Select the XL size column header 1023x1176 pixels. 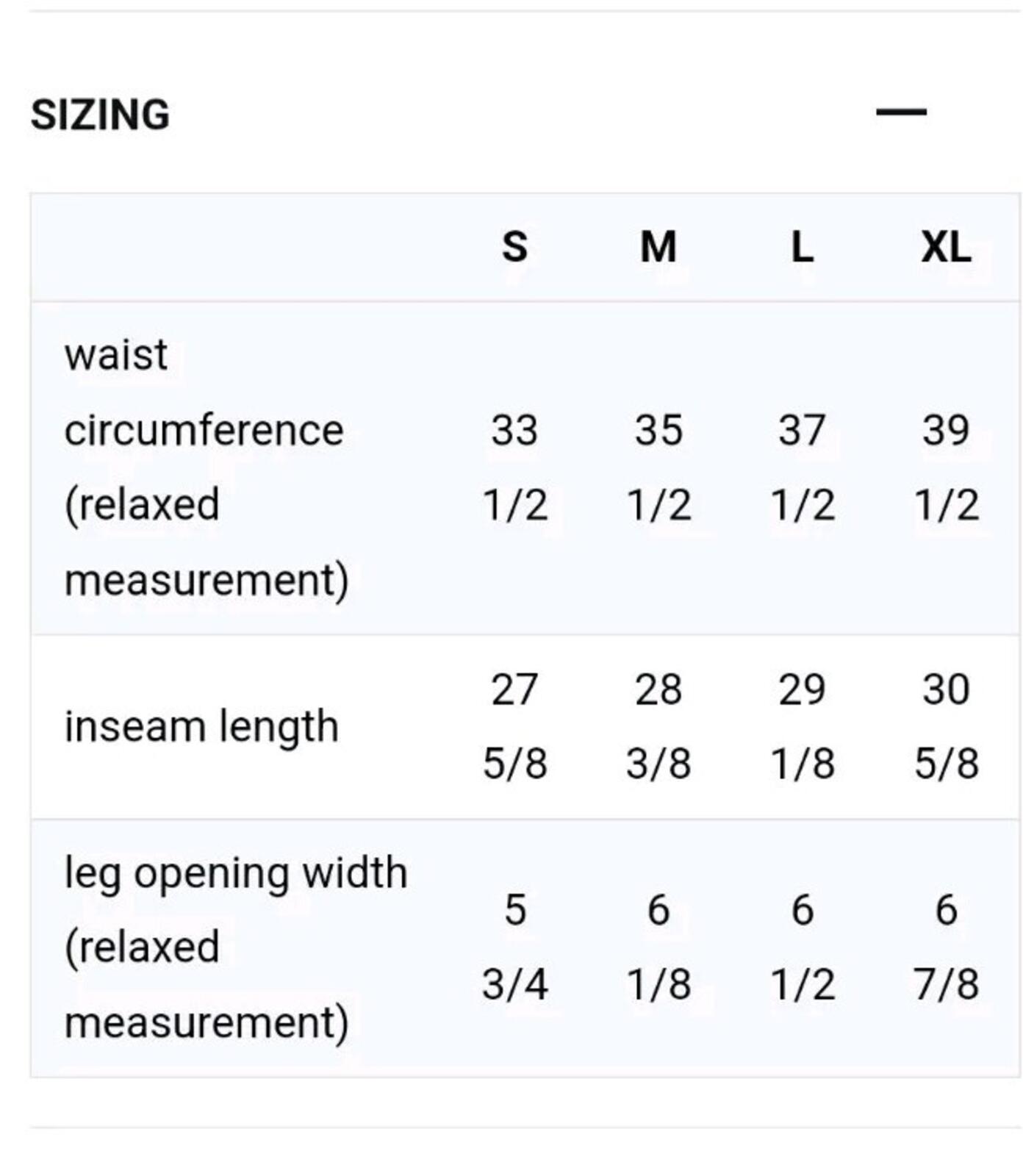click(x=946, y=246)
